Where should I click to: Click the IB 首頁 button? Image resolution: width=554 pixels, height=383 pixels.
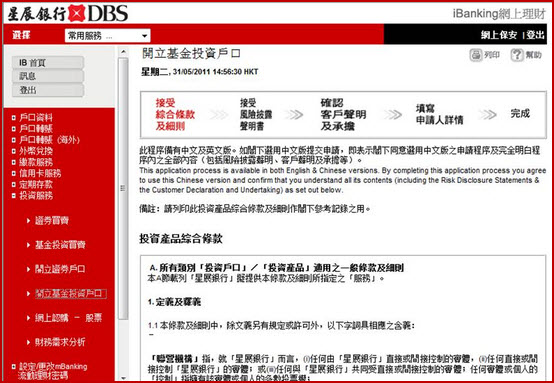click(48, 63)
